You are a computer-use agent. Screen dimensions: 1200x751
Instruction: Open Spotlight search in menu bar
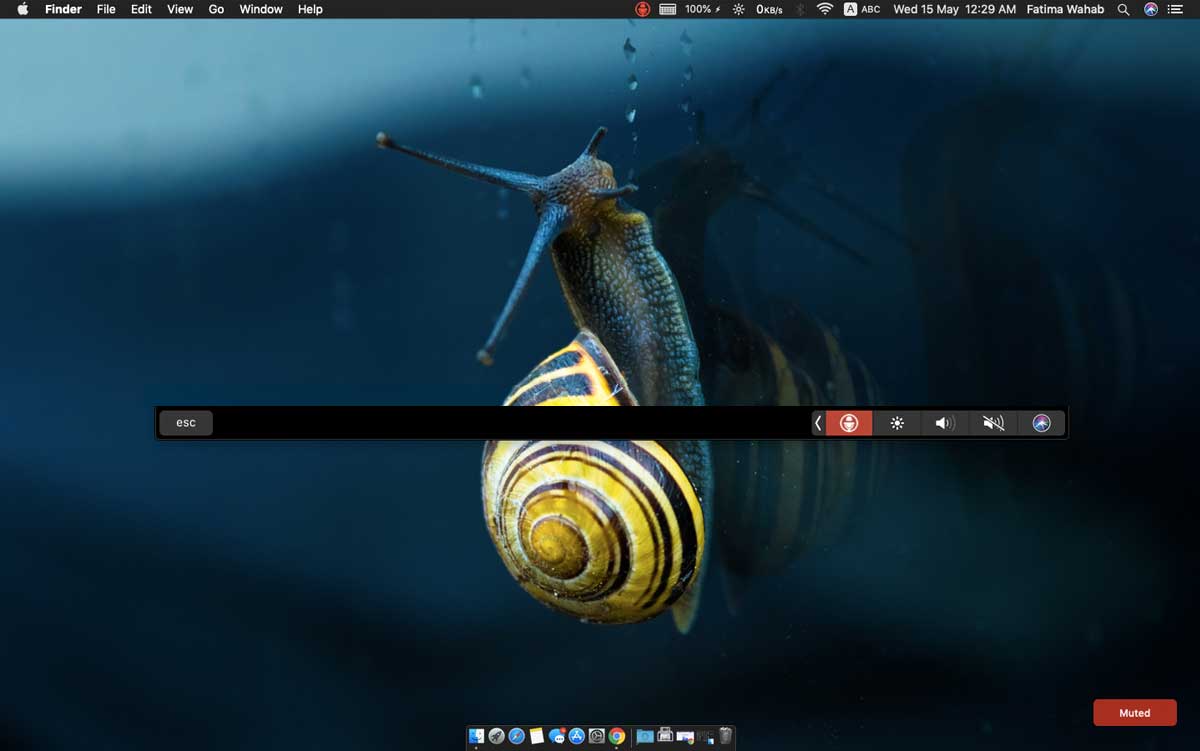point(1123,9)
